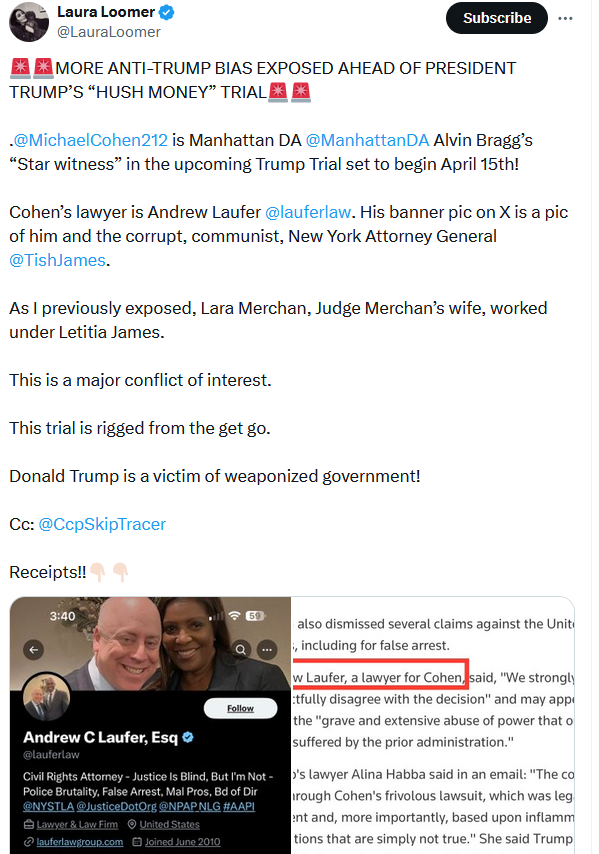Open the @MichaelCohen212 mention
This screenshot has height=854, width=599.
pos(90,140)
